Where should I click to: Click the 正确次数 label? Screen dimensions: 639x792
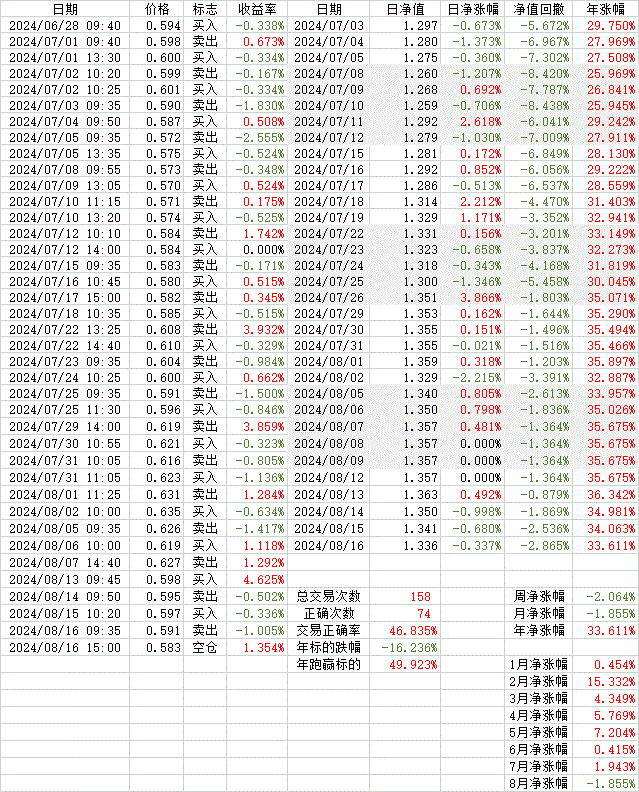(x=329, y=614)
